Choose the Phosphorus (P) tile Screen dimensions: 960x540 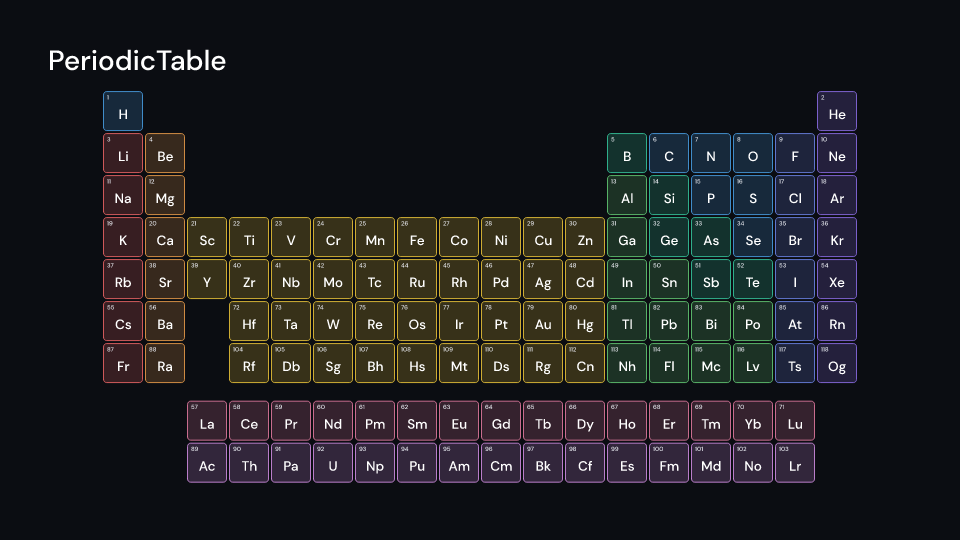(x=711, y=195)
